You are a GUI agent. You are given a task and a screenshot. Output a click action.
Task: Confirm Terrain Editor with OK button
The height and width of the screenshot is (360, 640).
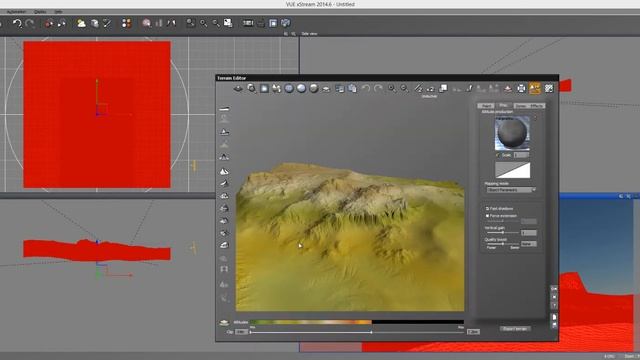tap(554, 289)
